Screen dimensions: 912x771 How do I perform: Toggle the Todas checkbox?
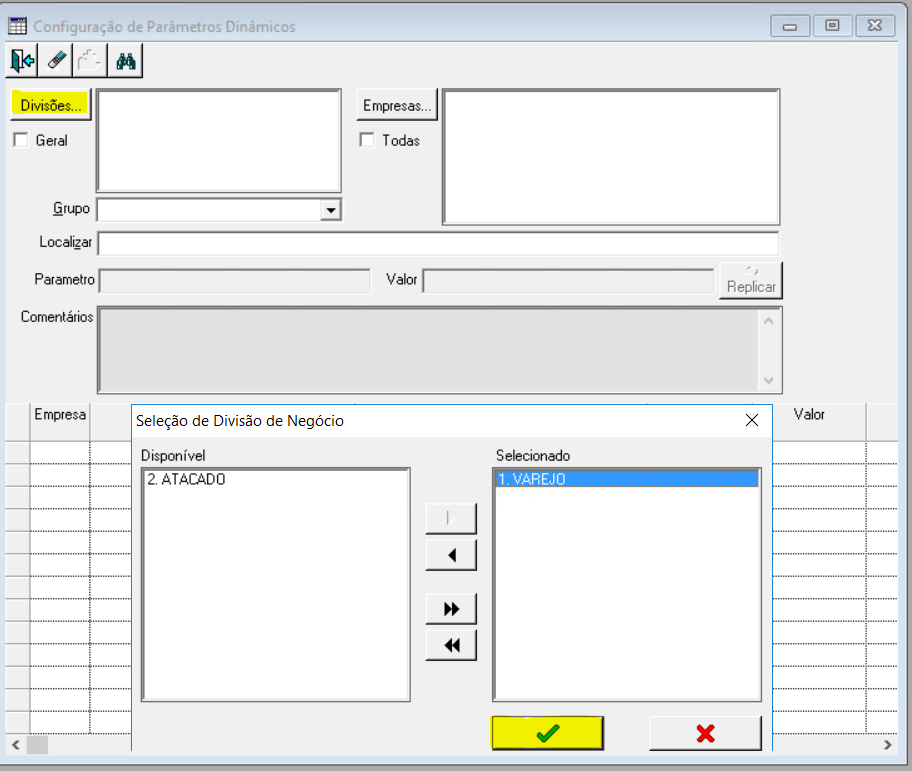(367, 140)
